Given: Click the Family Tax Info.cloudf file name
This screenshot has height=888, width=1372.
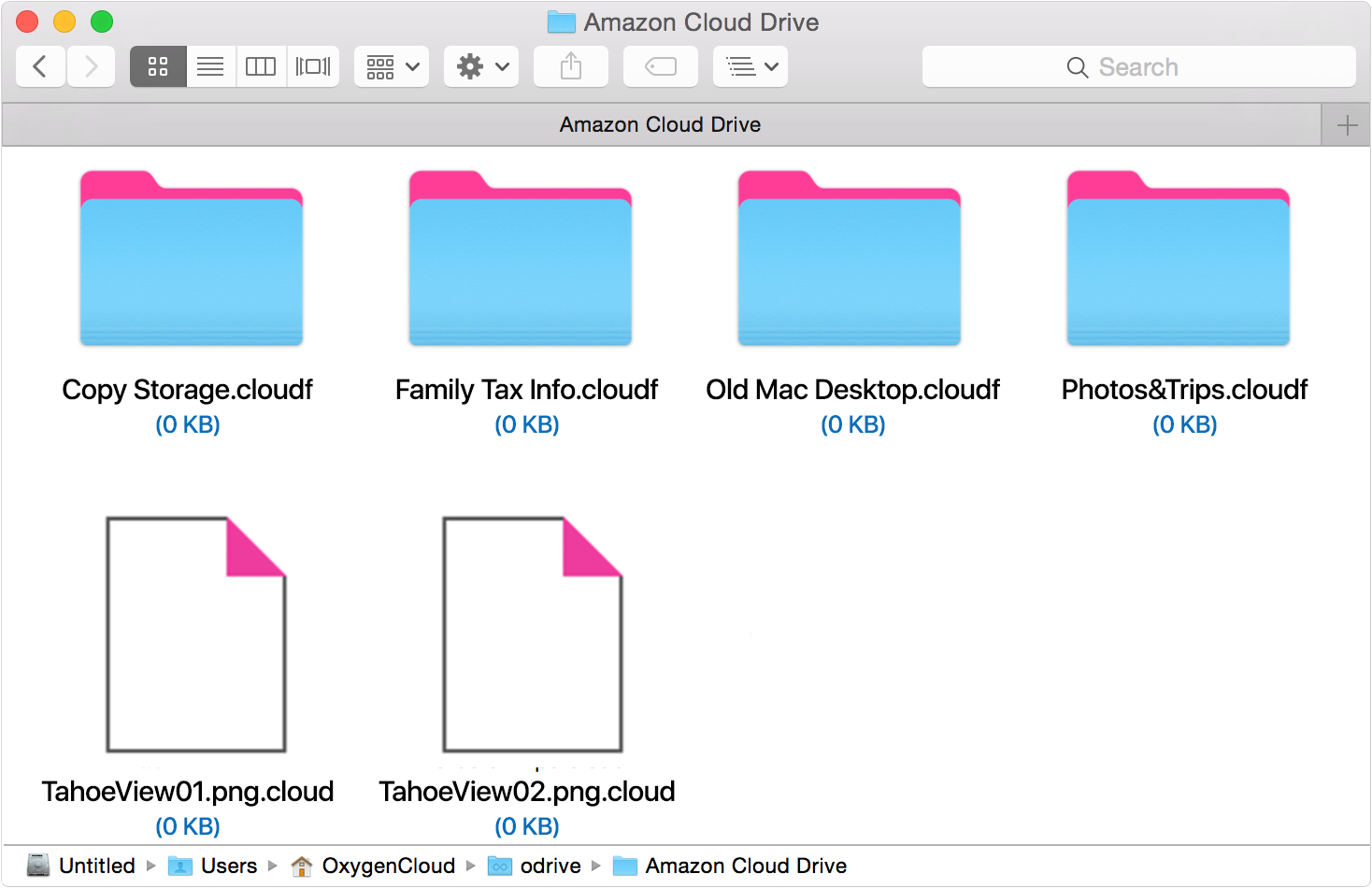Looking at the screenshot, I should pyautogui.click(x=527, y=390).
